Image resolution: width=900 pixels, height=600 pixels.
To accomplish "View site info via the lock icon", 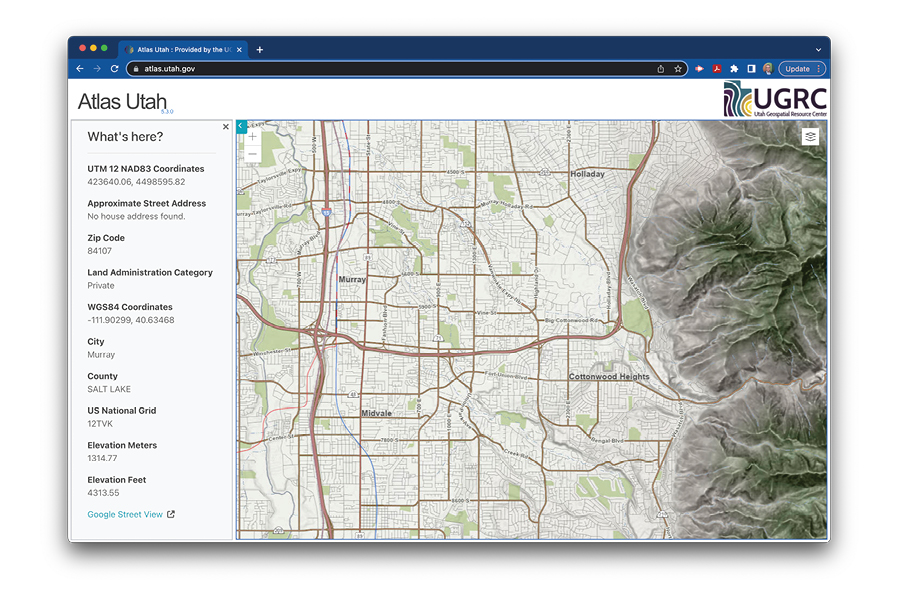I will (136, 69).
